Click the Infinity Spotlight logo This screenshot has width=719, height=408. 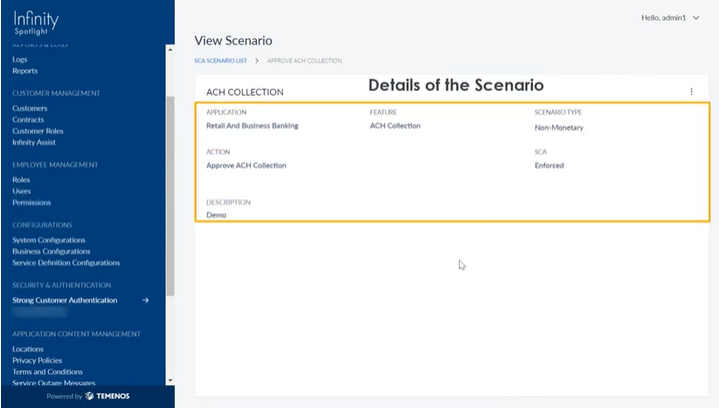click(36, 22)
